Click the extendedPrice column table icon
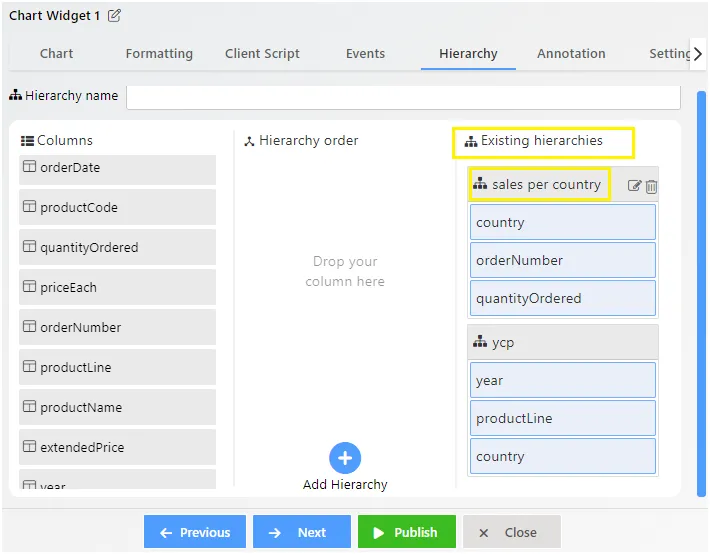The height and width of the screenshot is (554, 710). (29, 446)
